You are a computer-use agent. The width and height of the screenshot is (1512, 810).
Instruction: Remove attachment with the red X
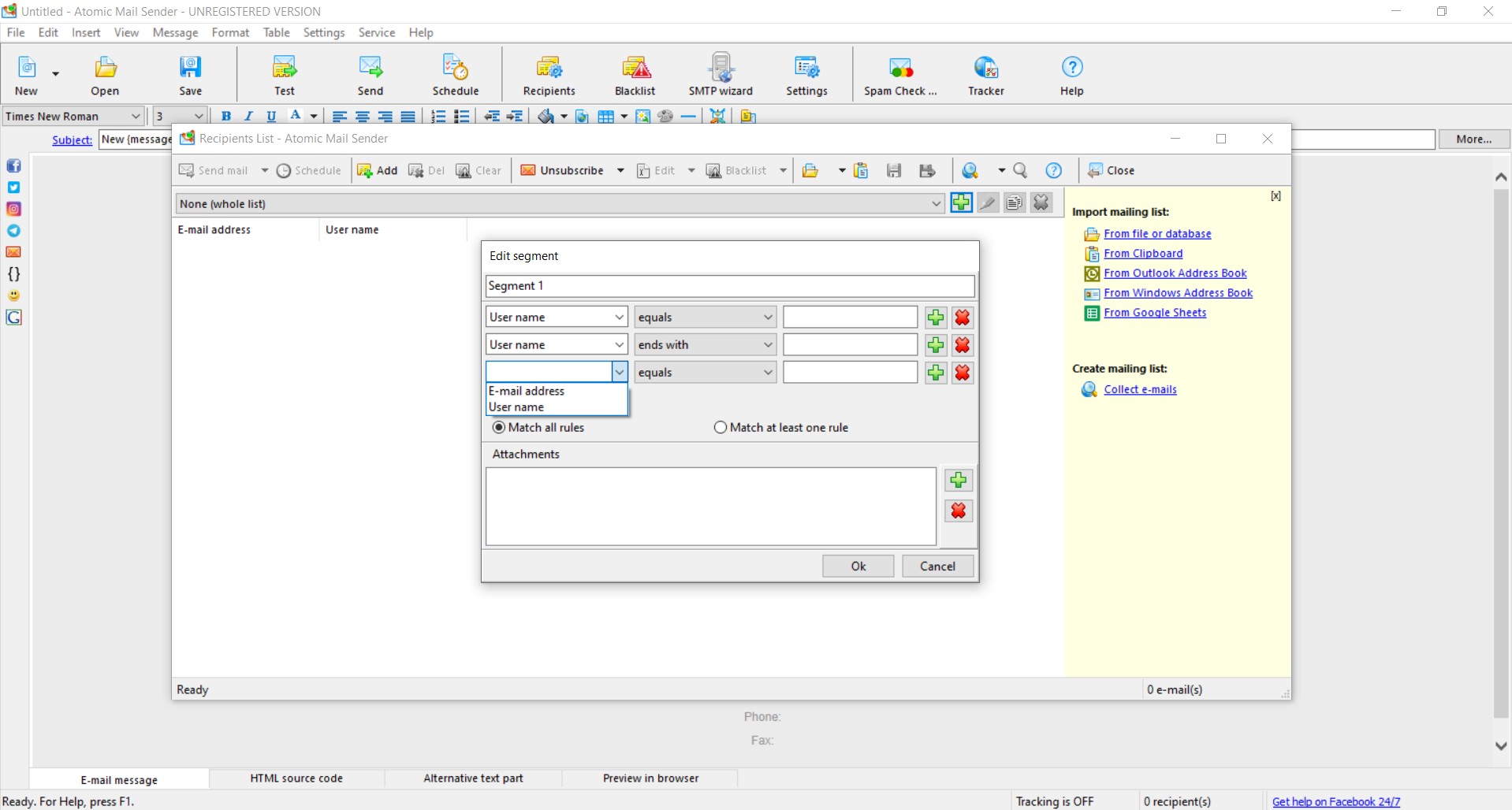pyautogui.click(x=959, y=511)
